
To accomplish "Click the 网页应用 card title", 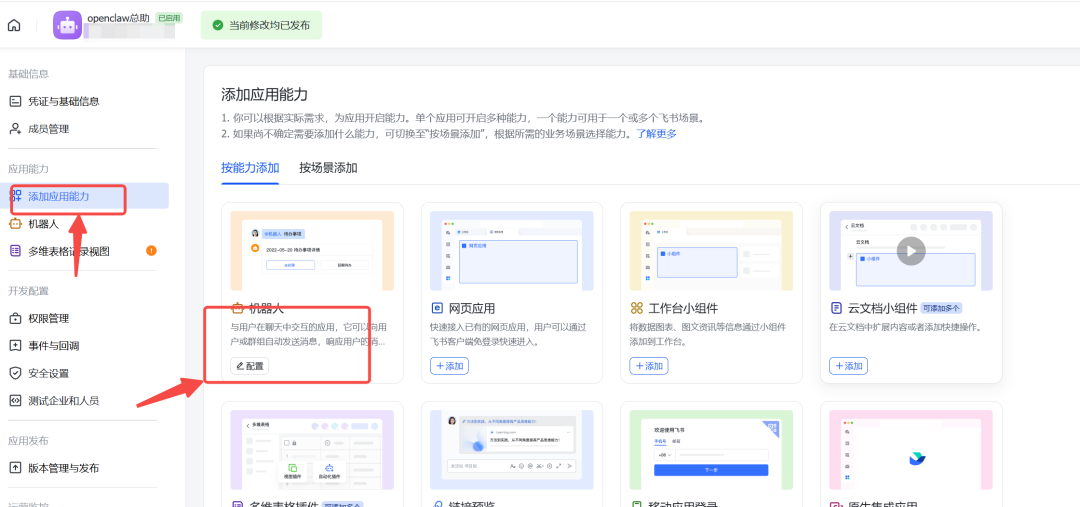I will click(x=472, y=308).
